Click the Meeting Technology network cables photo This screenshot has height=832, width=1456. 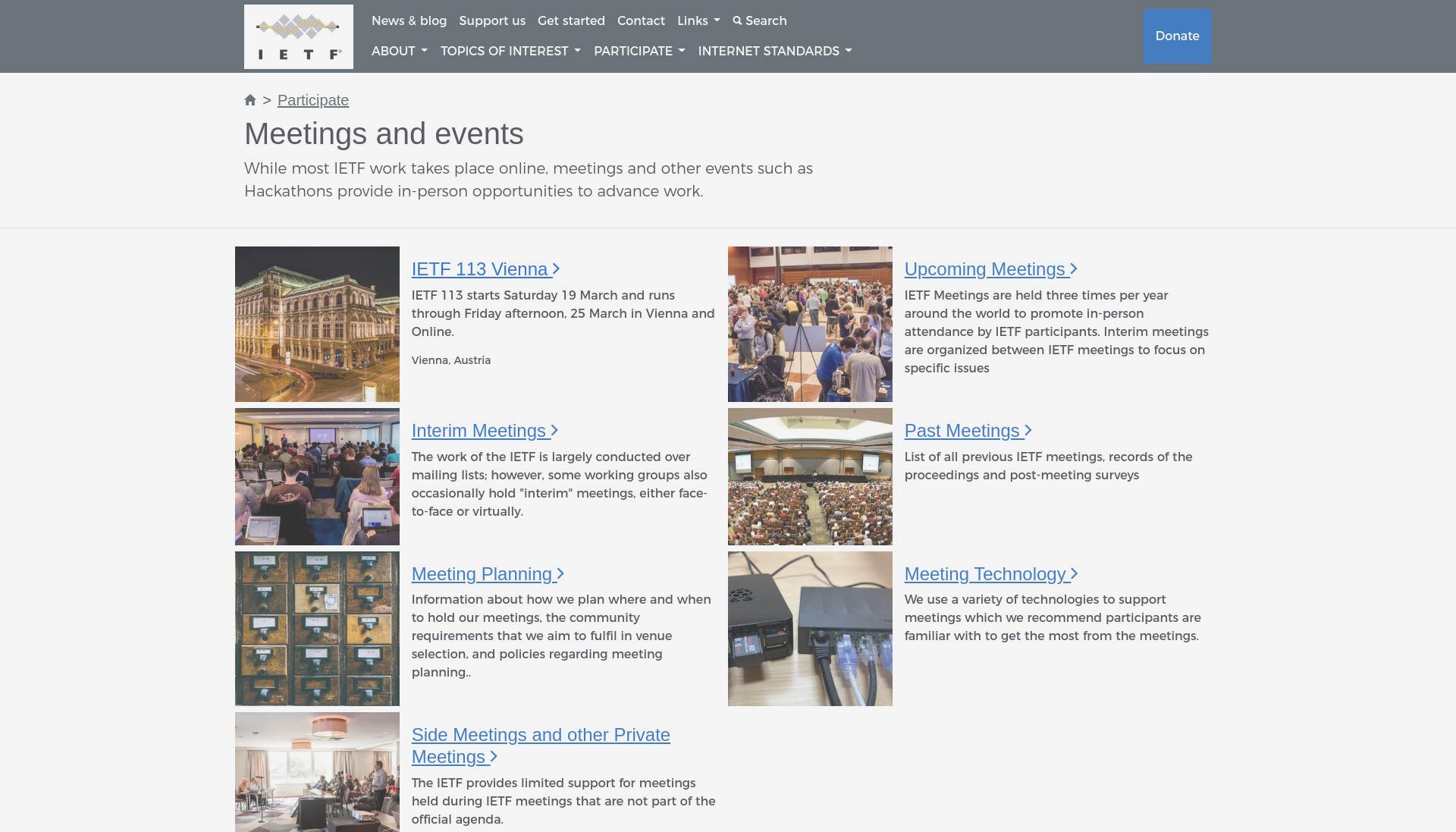(x=810, y=629)
